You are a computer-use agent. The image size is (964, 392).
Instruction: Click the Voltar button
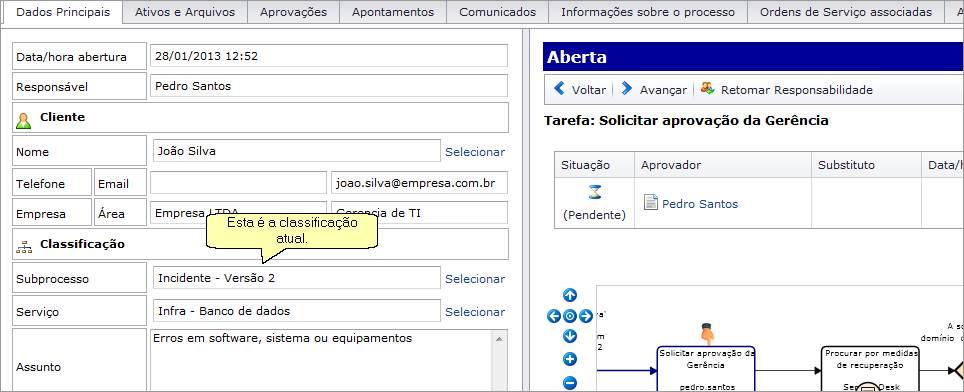pyautogui.click(x=580, y=90)
